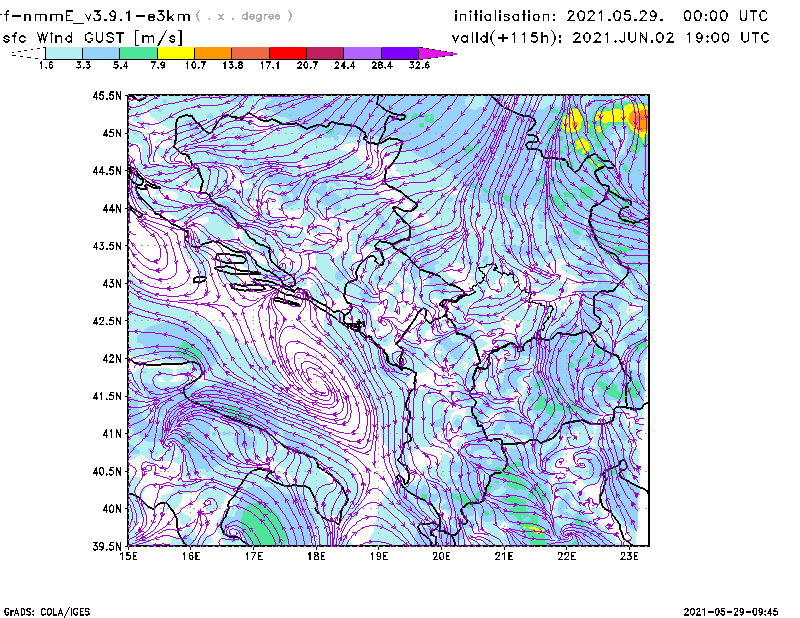Click the 45.5N latitude axis label
Screen dimensions: 800x618
point(107,96)
